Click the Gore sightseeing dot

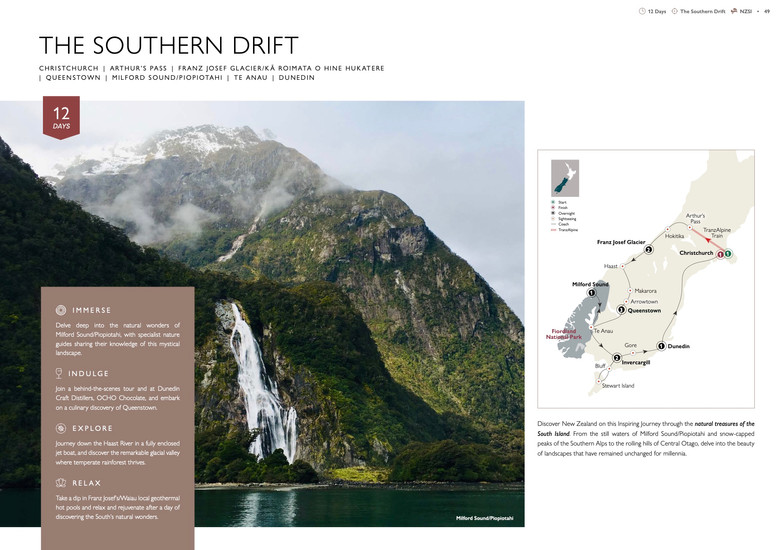point(633,353)
